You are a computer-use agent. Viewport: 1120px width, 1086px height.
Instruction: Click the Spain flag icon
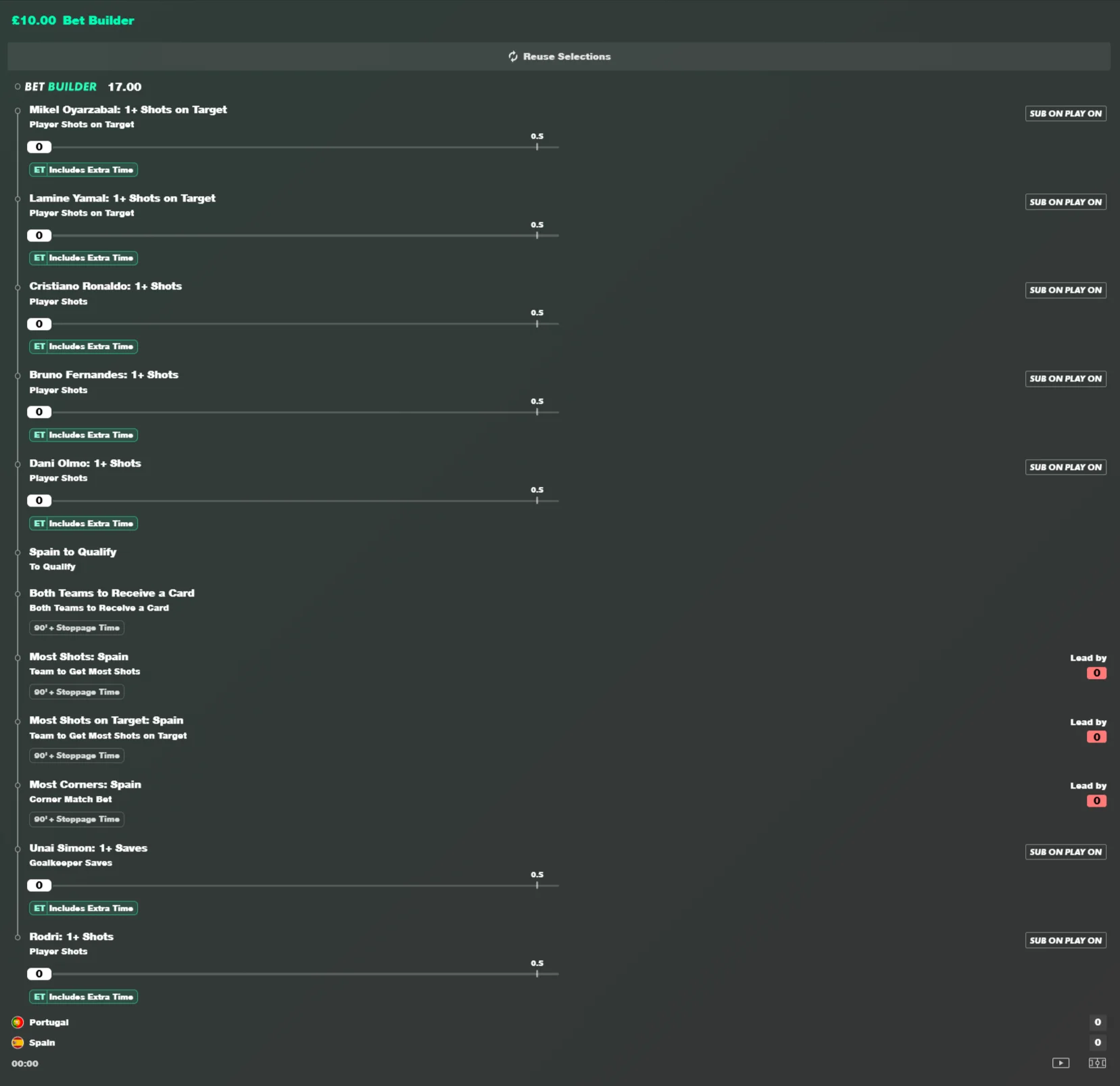18,1043
